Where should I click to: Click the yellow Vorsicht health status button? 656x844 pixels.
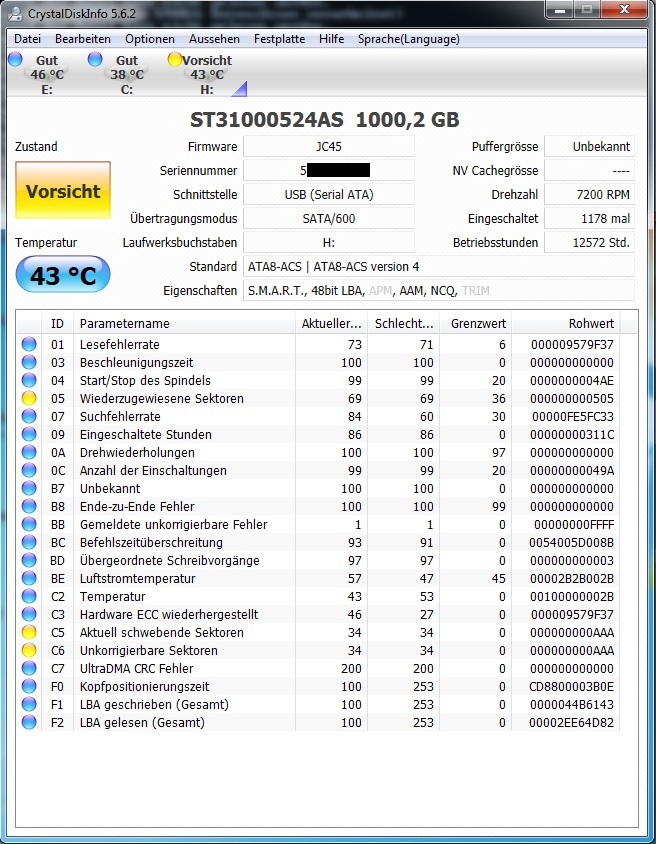pyautogui.click(x=63, y=191)
